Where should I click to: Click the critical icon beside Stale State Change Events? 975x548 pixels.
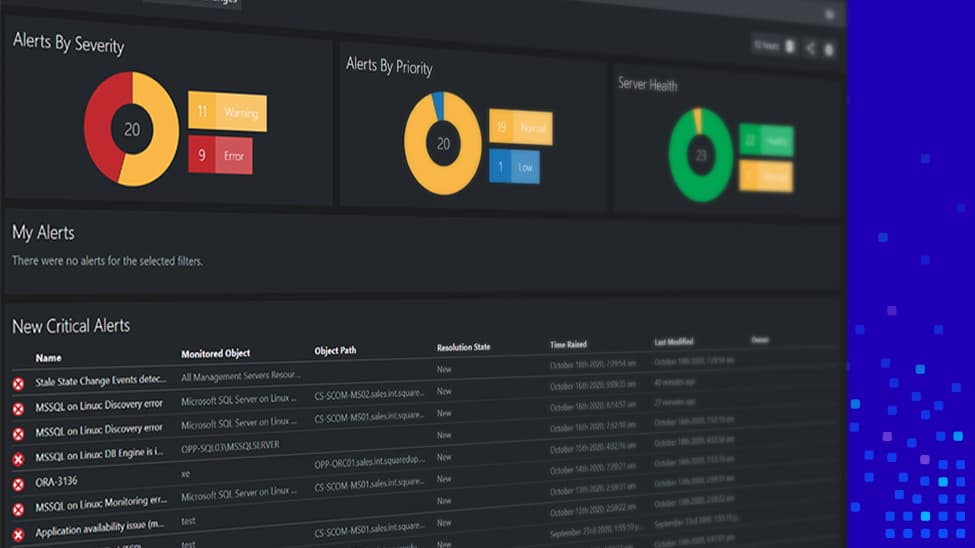[18, 384]
